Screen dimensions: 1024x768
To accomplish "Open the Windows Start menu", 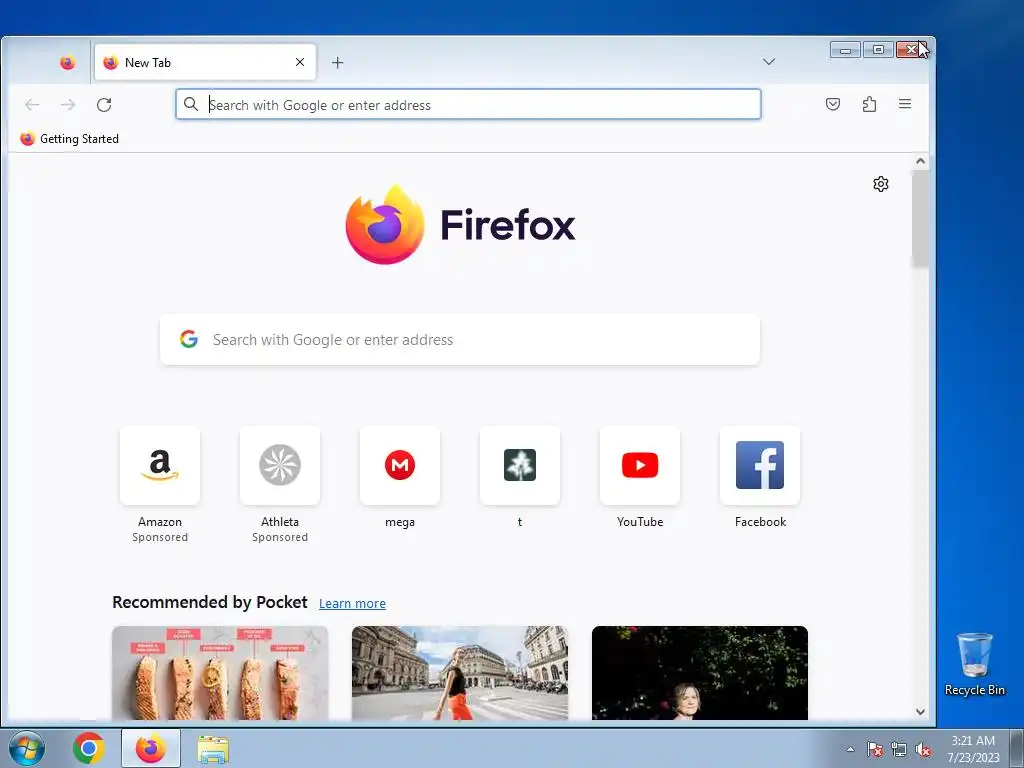I will [27, 748].
